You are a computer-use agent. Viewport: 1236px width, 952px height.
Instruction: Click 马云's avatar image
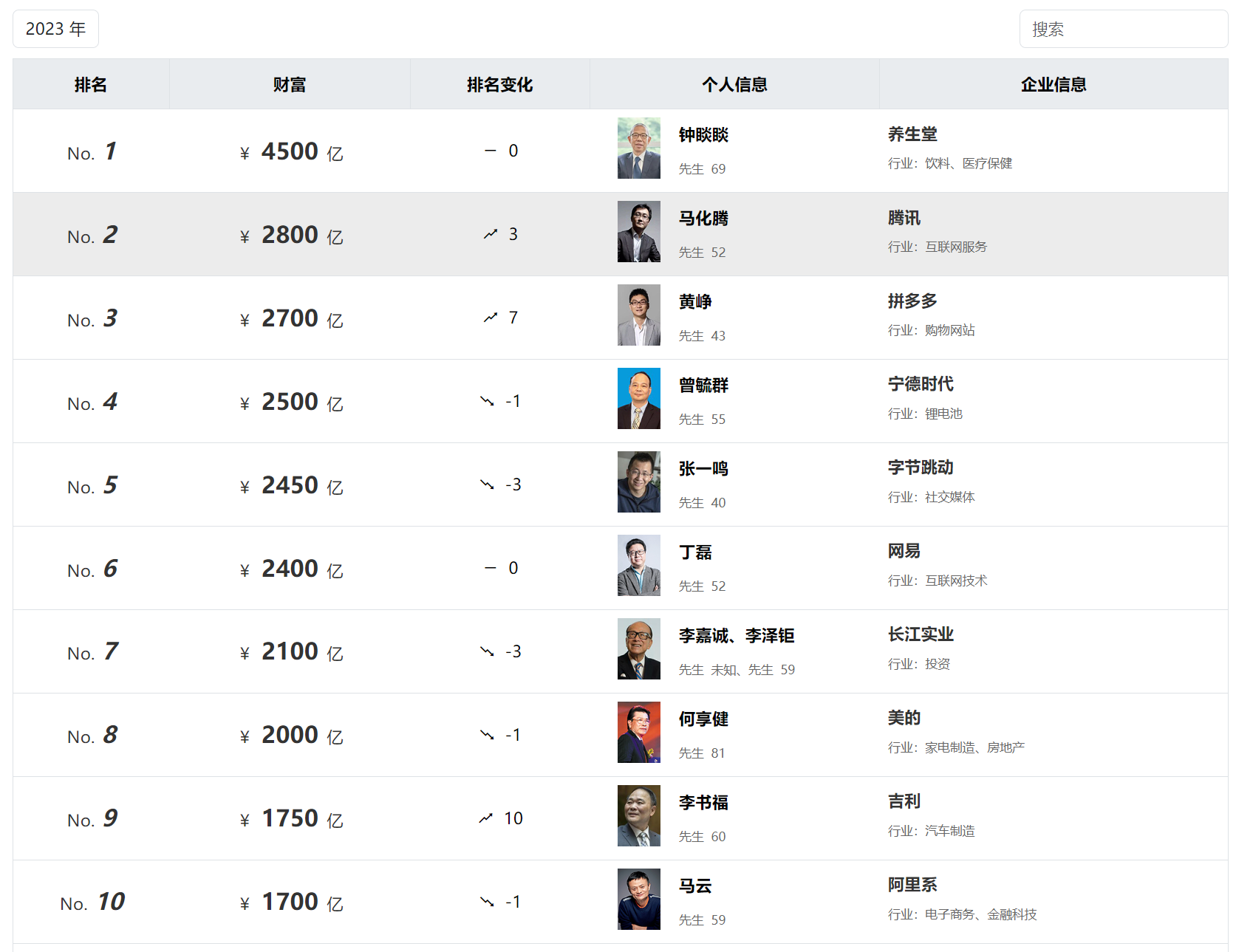click(638, 900)
